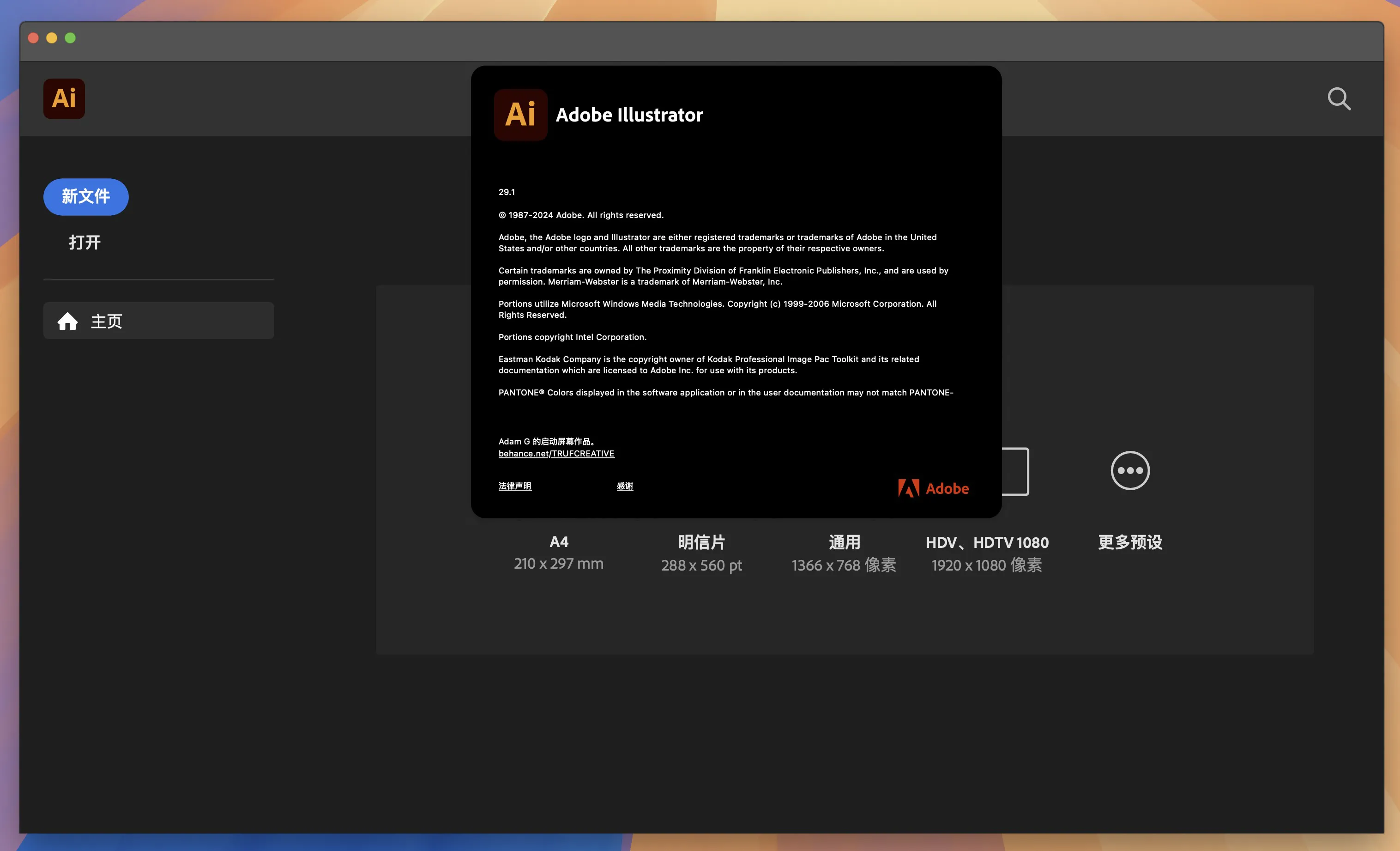Select the A4 210 x 297 mm preset

pyautogui.click(x=559, y=553)
